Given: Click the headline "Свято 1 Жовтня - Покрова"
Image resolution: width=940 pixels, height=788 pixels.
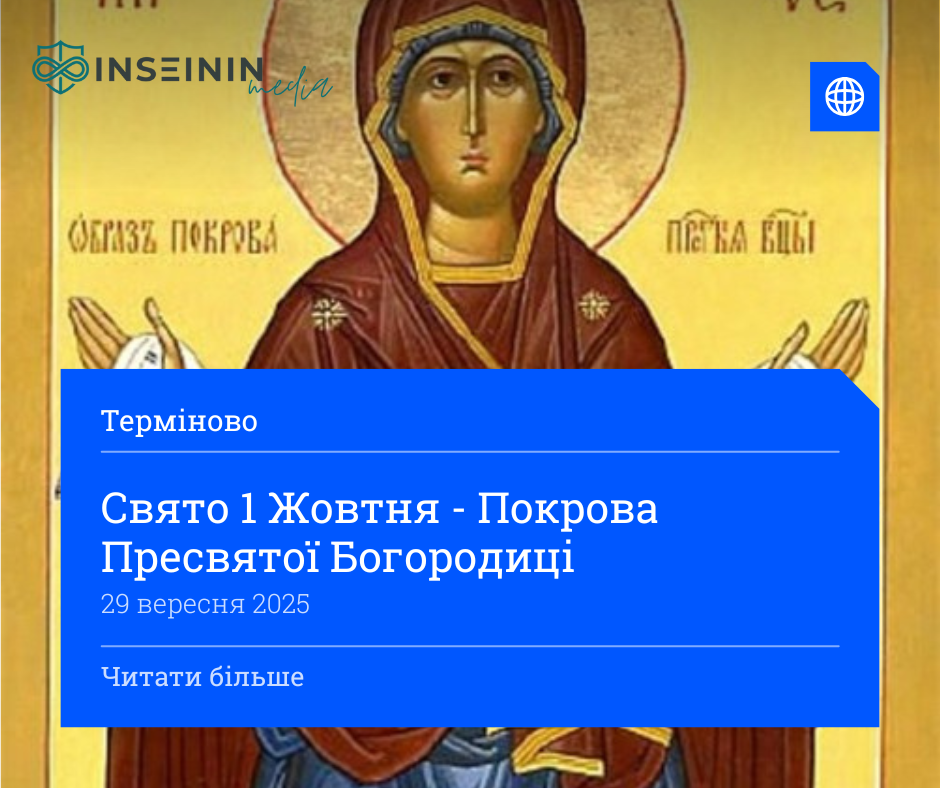Looking at the screenshot, I should [379, 509].
